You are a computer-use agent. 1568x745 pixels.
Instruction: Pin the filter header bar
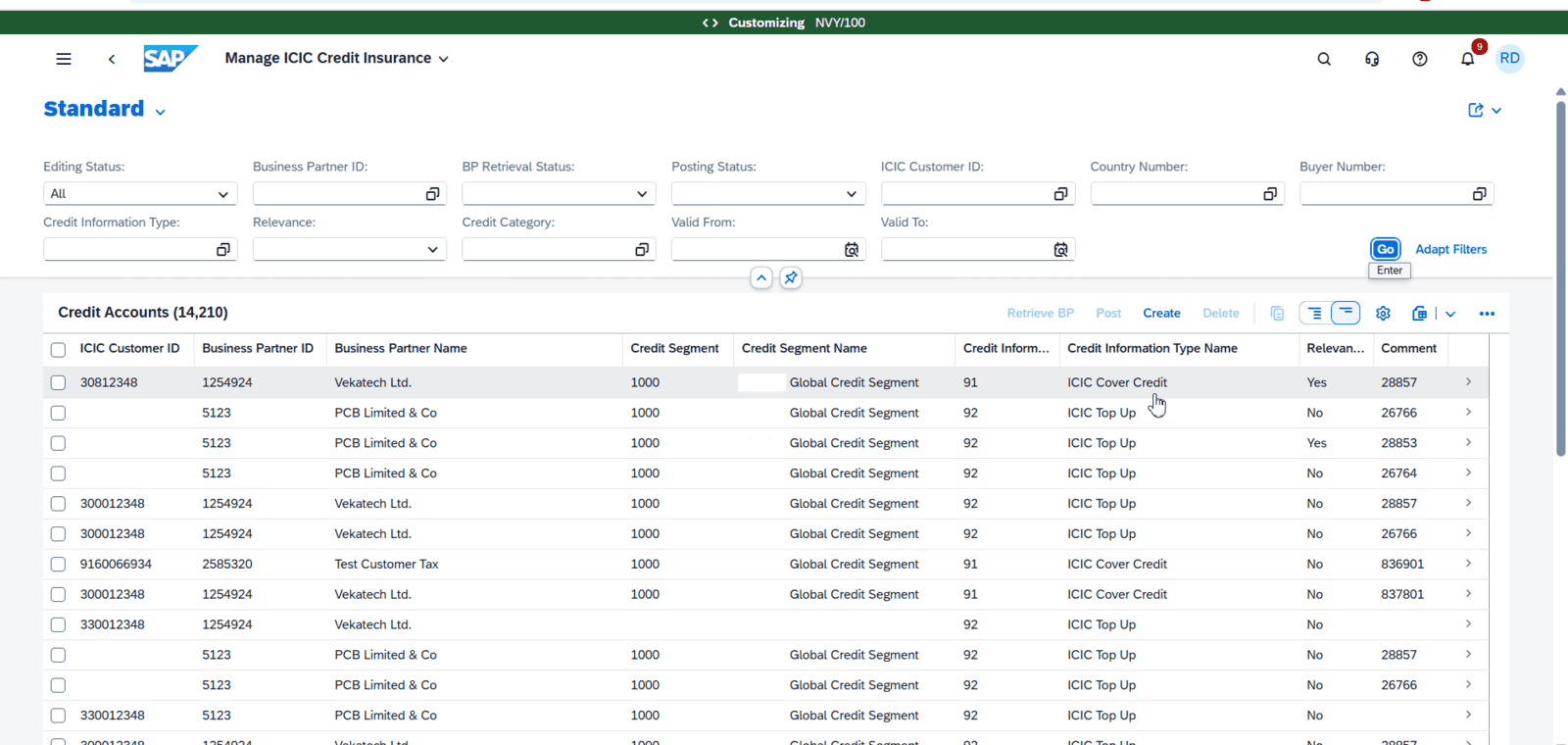tap(791, 278)
